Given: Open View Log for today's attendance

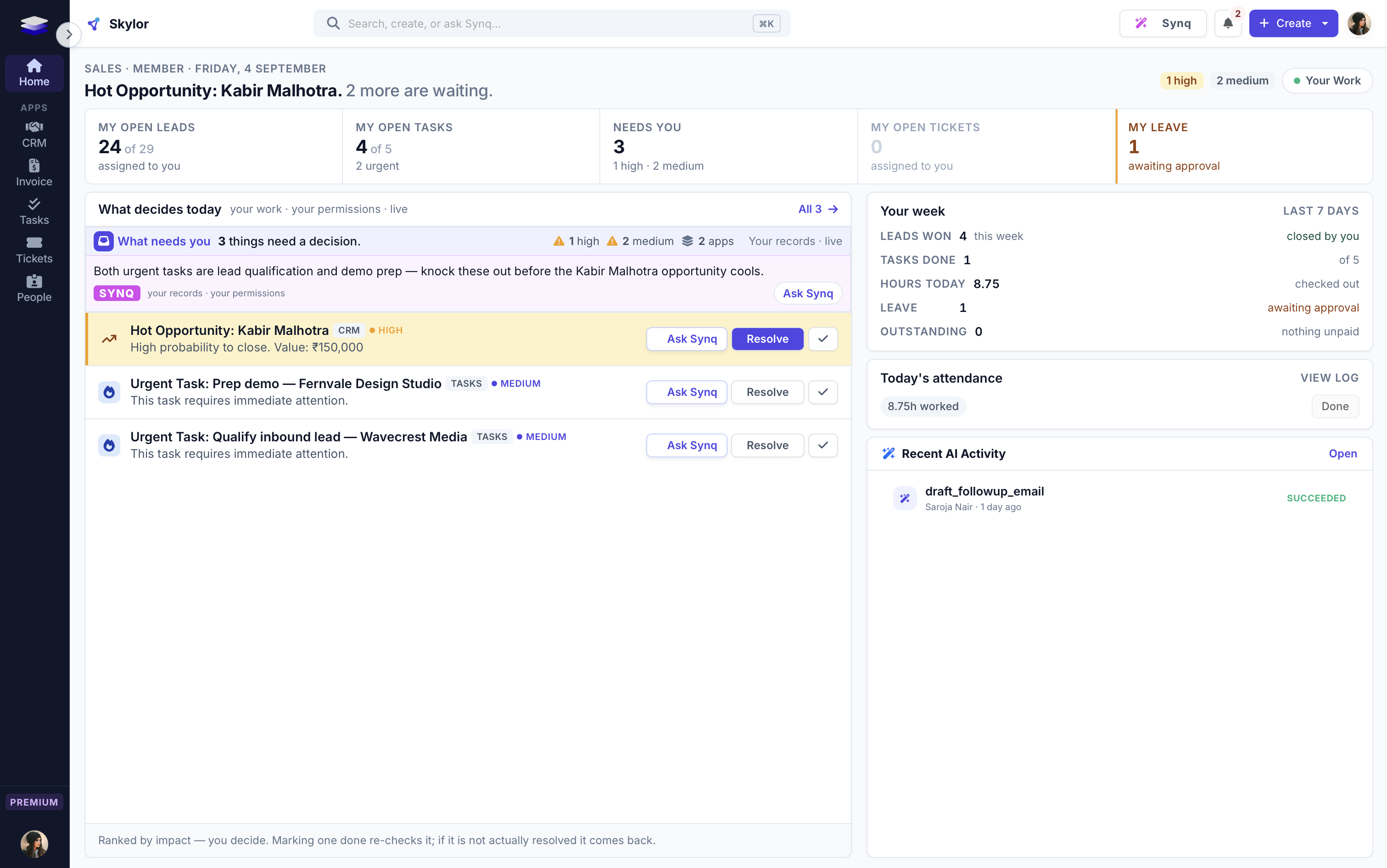Looking at the screenshot, I should coord(1330,378).
